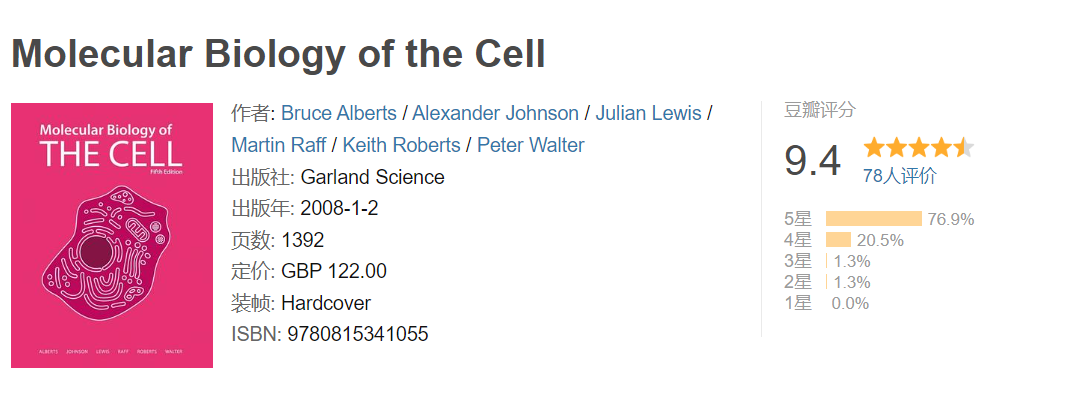The image size is (1068, 397).
Task: Click the 2星 rating bar
Action: click(x=826, y=282)
